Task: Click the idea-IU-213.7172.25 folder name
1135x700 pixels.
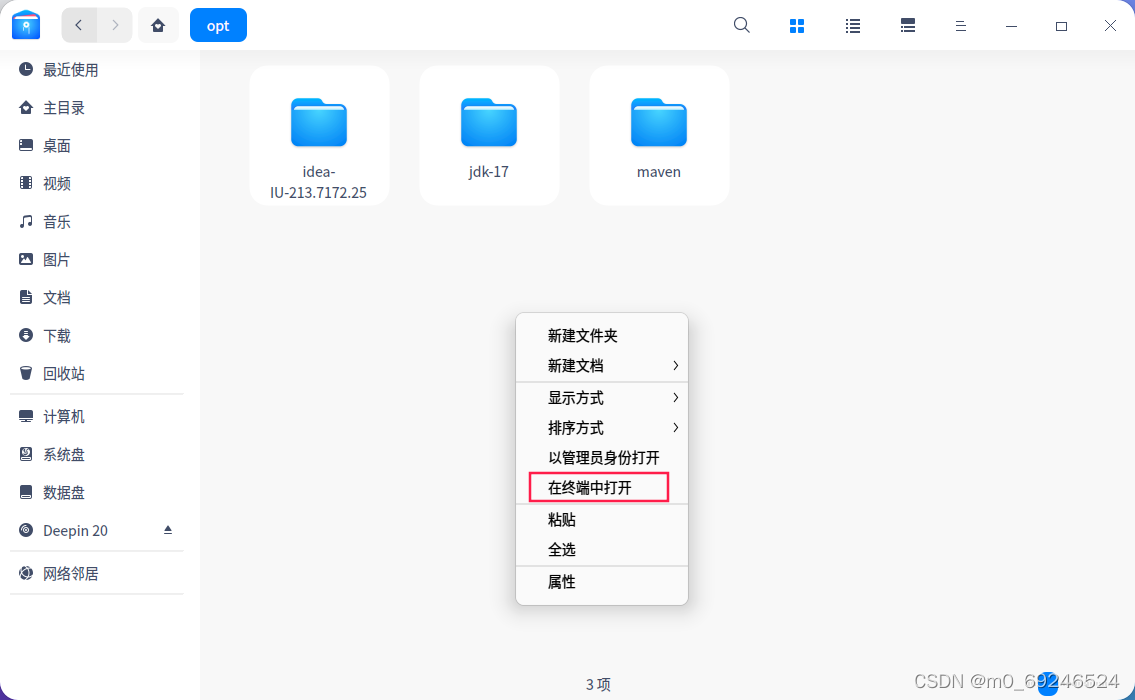Action: (318, 182)
